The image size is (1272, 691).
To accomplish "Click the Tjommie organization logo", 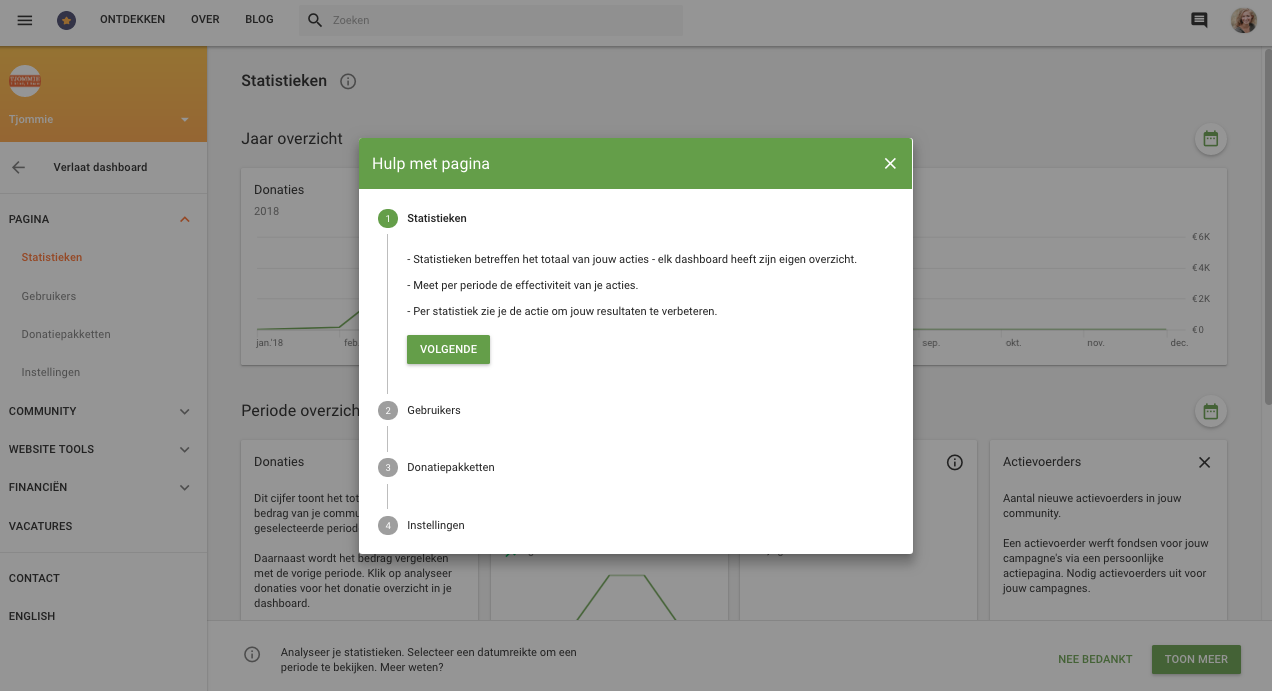I will pyautogui.click(x=25, y=80).
